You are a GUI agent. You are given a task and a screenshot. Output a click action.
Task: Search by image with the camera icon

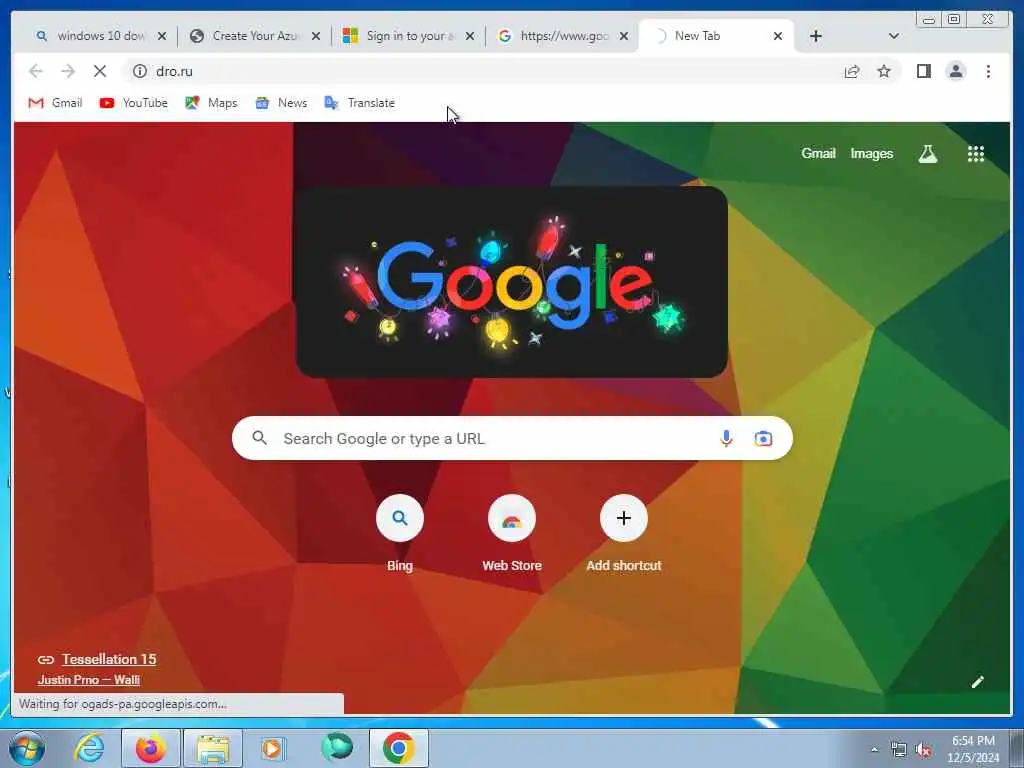[x=763, y=438]
